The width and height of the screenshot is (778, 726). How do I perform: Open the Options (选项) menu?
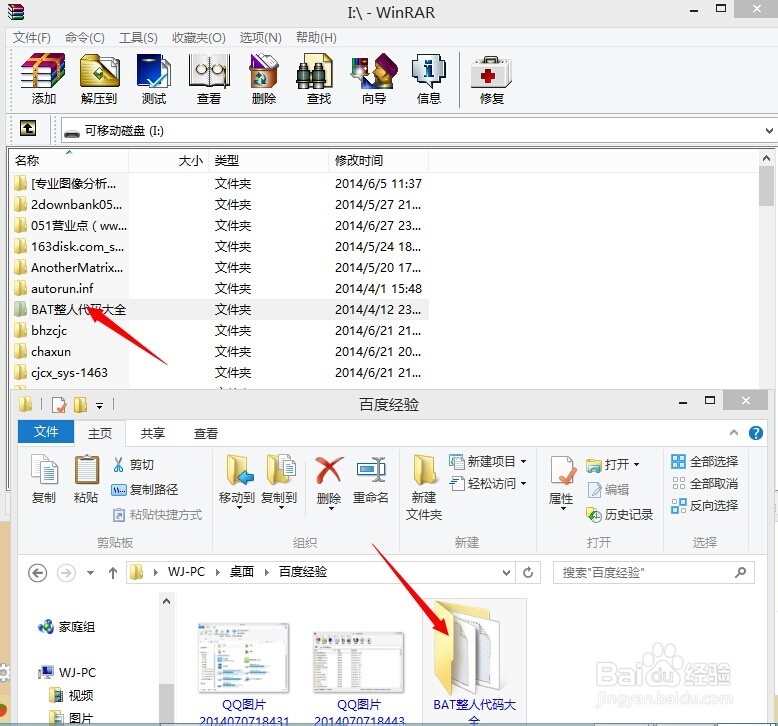260,38
